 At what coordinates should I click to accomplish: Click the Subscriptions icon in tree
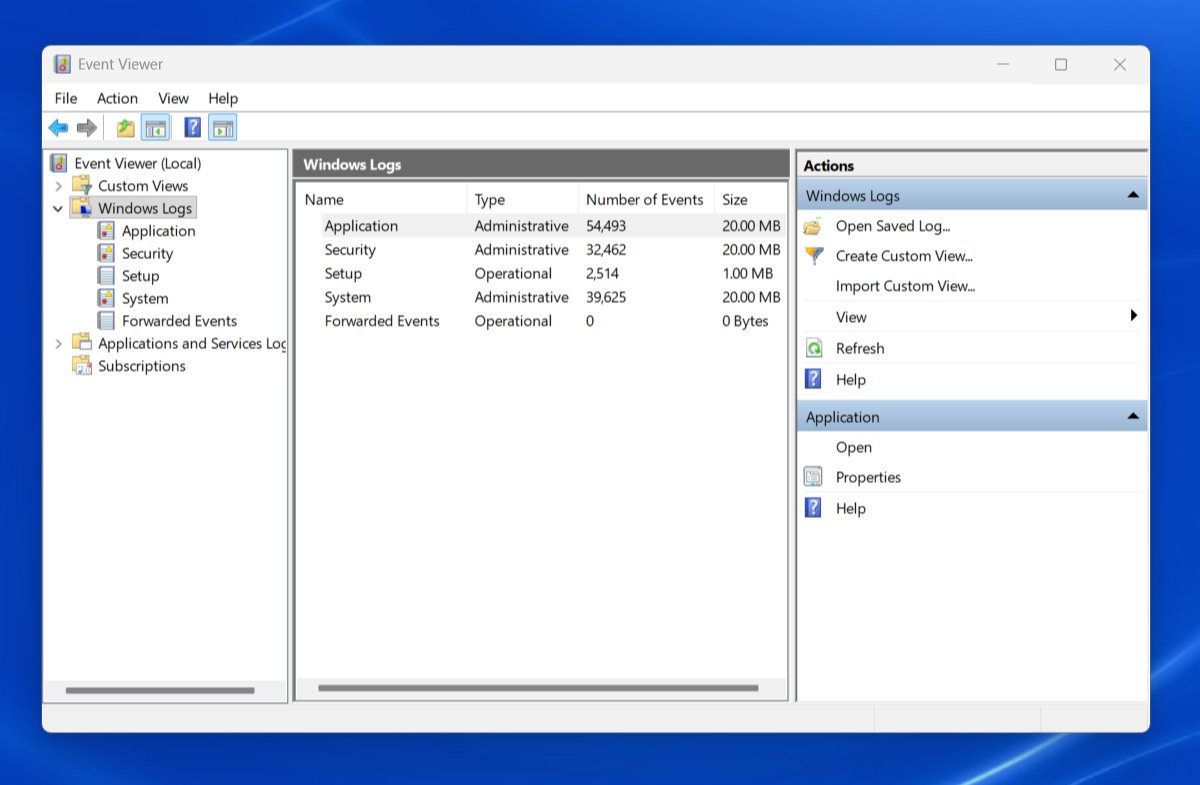point(82,366)
